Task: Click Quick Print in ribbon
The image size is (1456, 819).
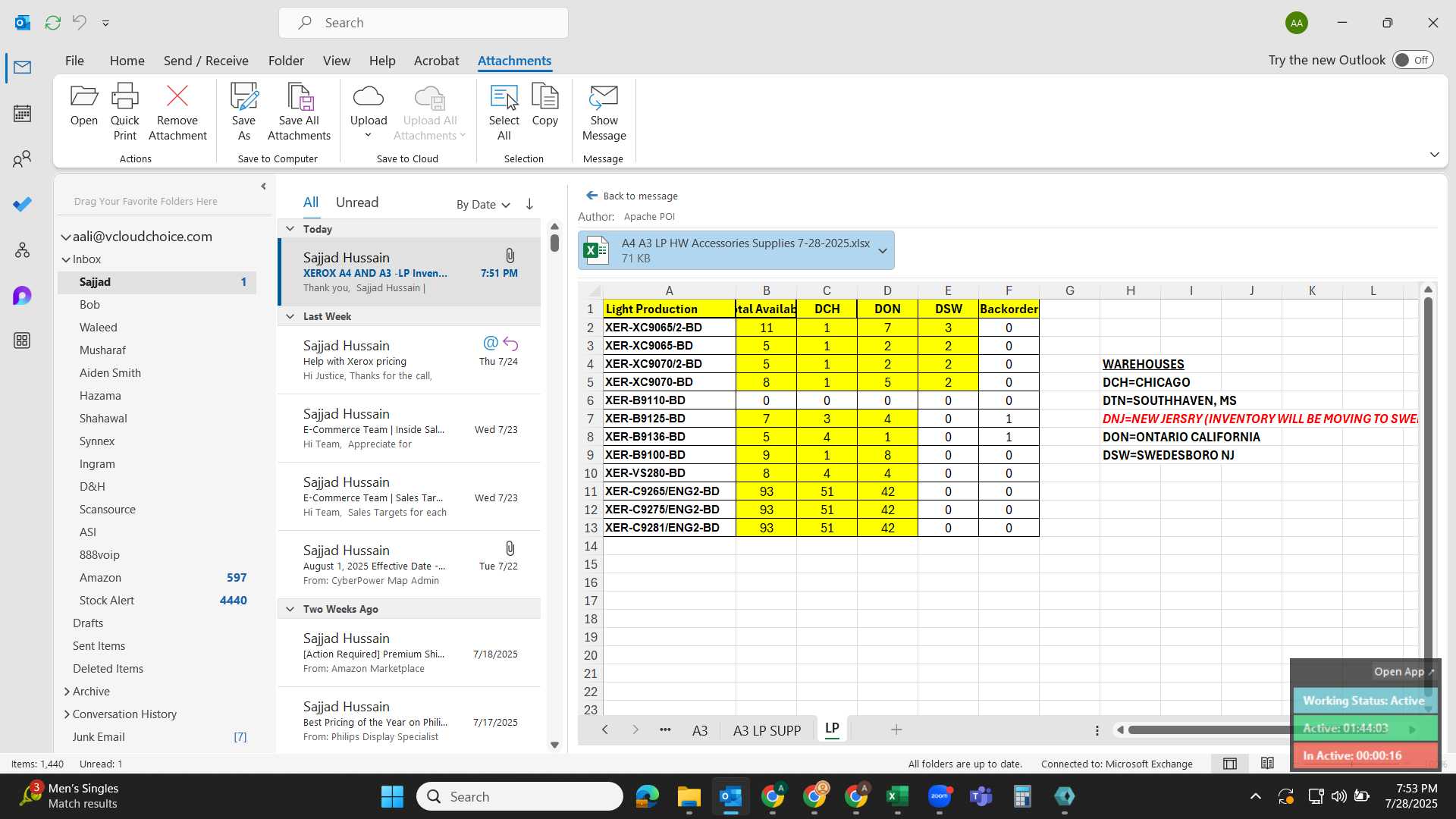Action: pyautogui.click(x=124, y=112)
